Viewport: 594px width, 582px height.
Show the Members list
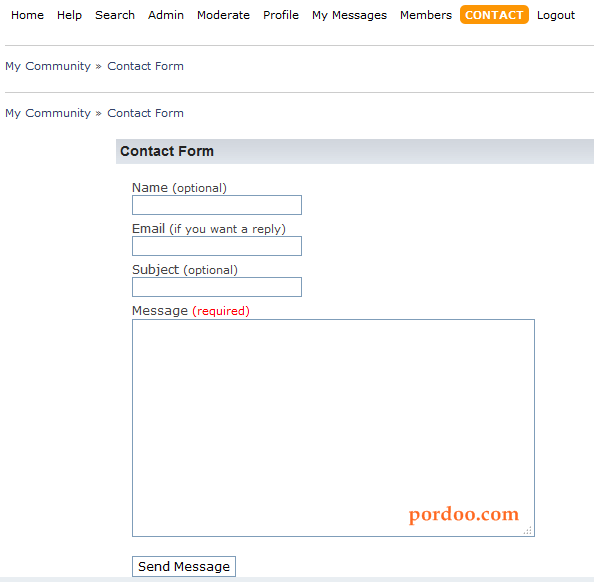coord(426,15)
